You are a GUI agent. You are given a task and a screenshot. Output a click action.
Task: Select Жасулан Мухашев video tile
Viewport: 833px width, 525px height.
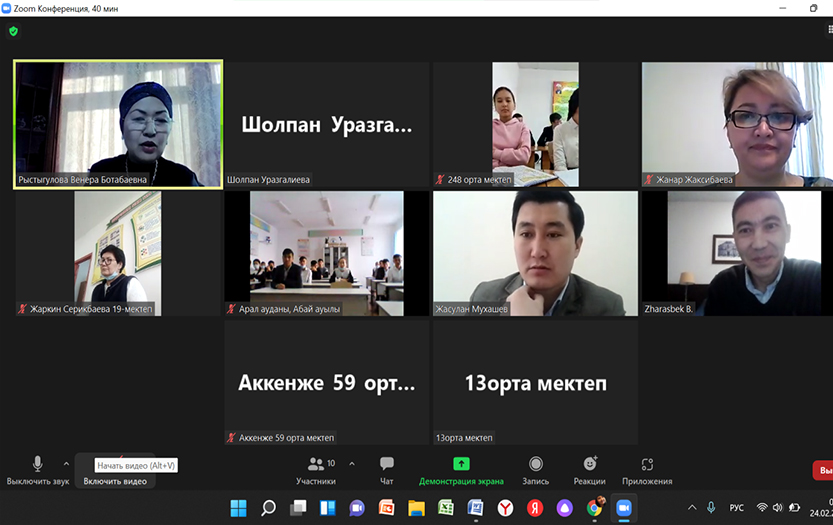point(535,253)
